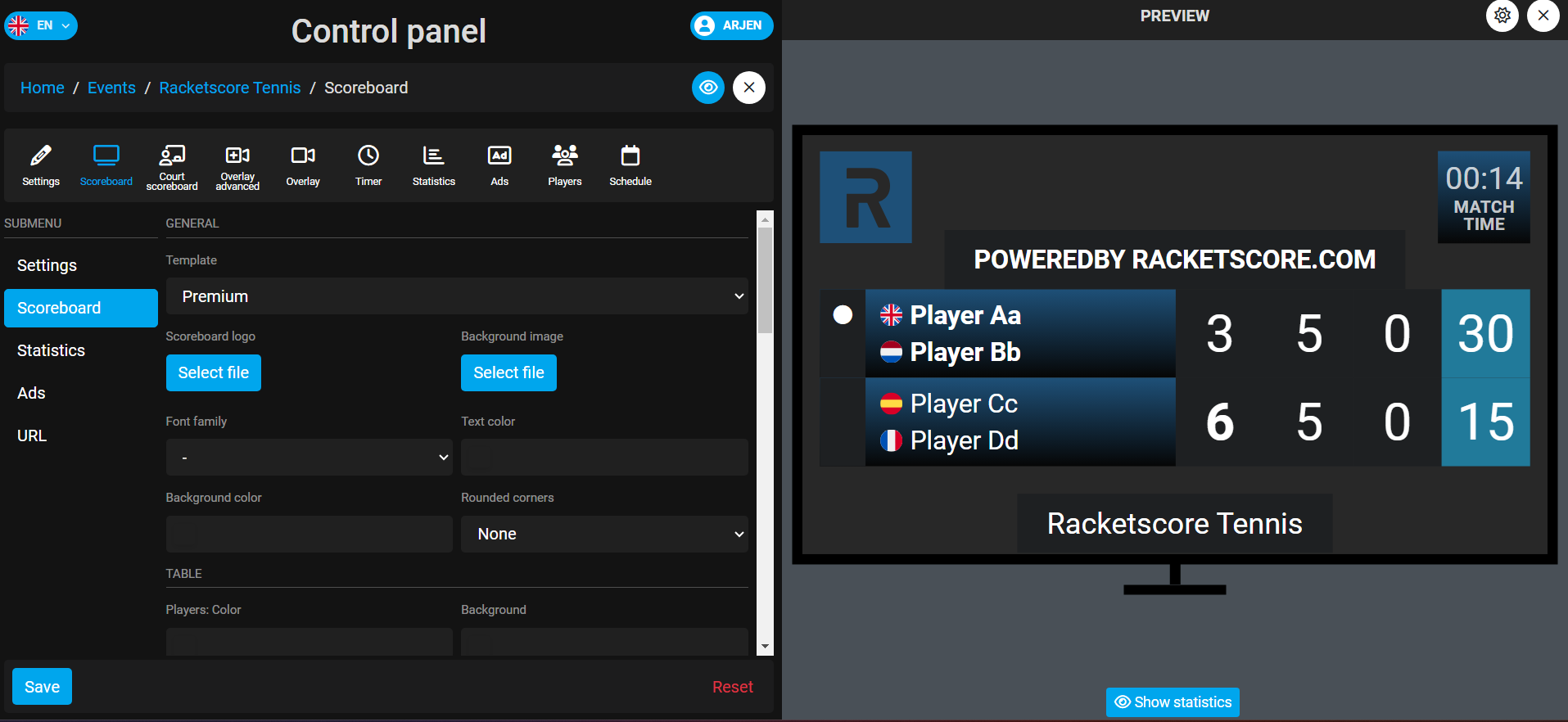This screenshot has width=1568, height=722.
Task: Open the Statistics chart toolbar item
Action: click(434, 165)
